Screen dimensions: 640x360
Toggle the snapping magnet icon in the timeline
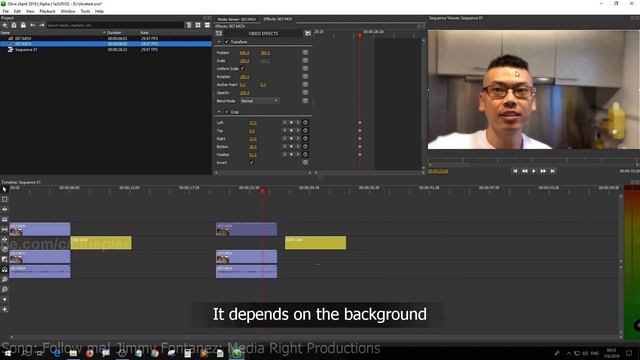coord(4,269)
